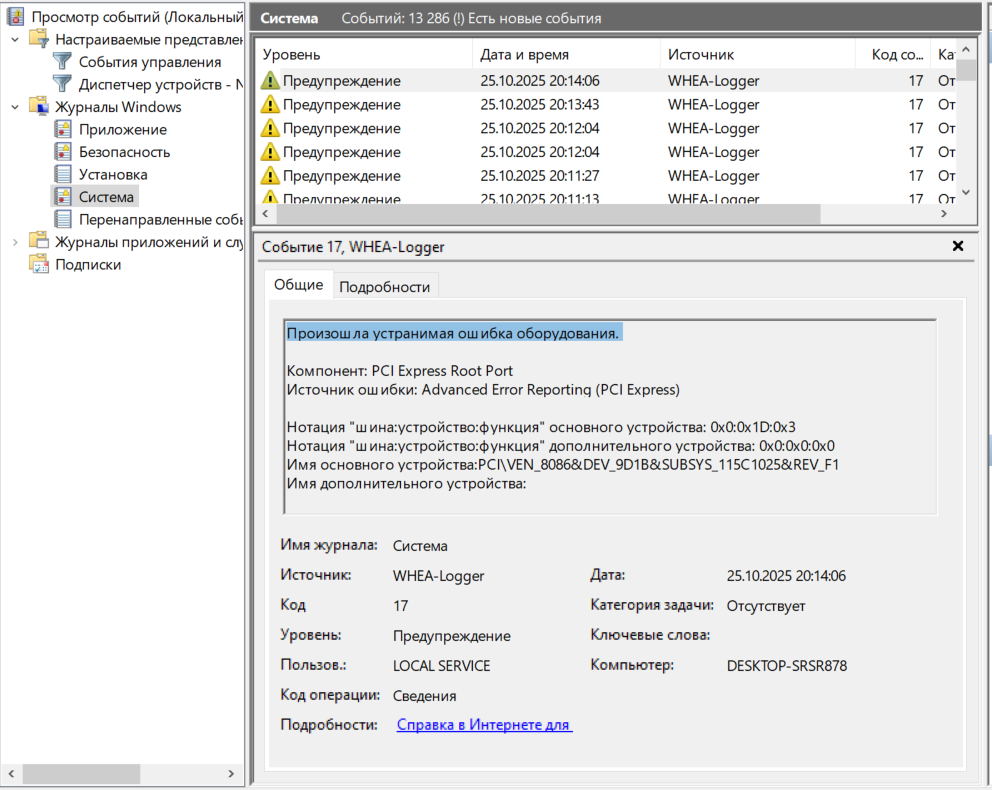Image resolution: width=992 pixels, height=790 pixels.
Task: Click the 'Подписки' subscriptions icon
Action: [x=39, y=264]
